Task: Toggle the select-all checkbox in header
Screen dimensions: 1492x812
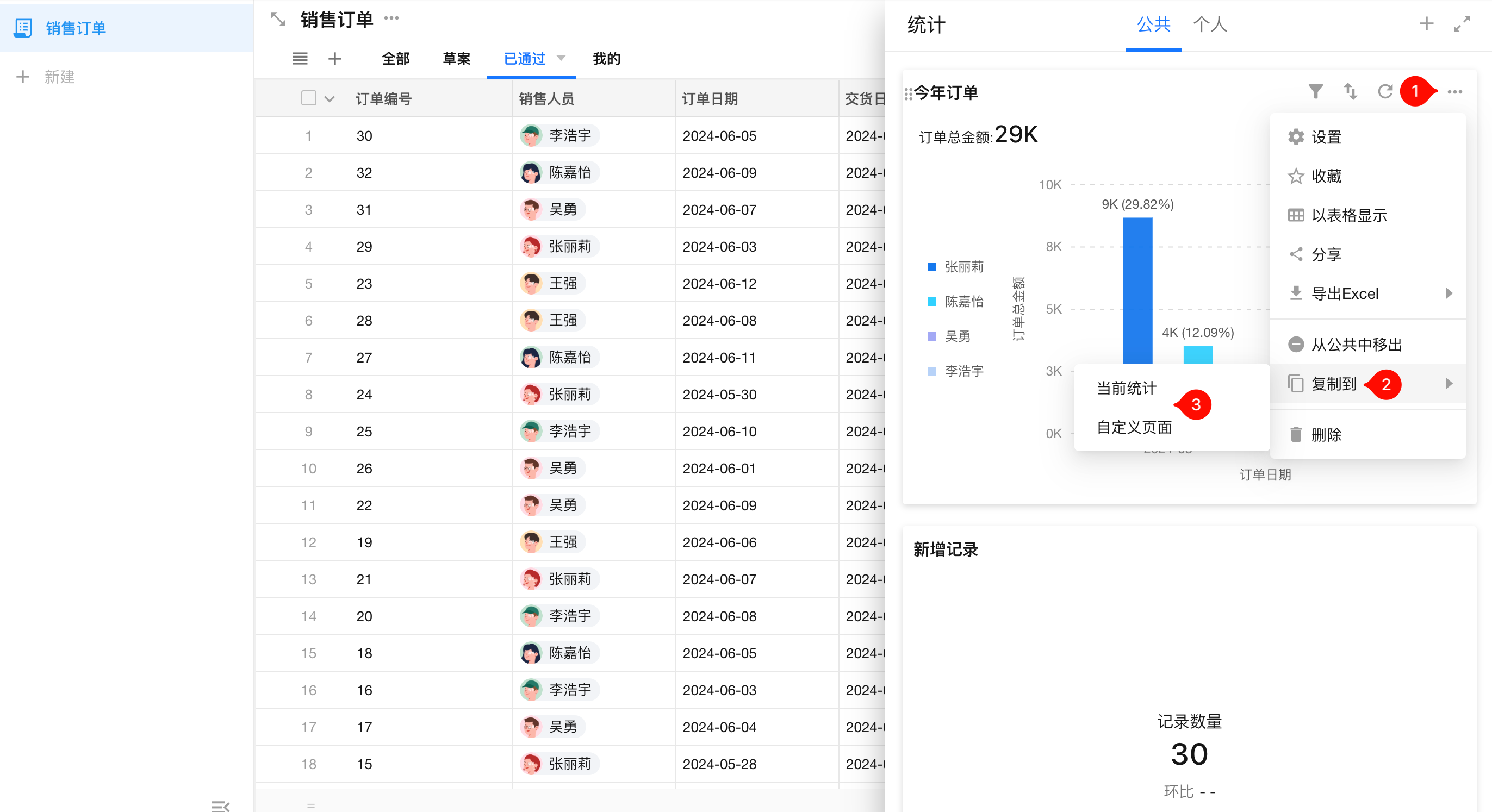Action: point(309,98)
